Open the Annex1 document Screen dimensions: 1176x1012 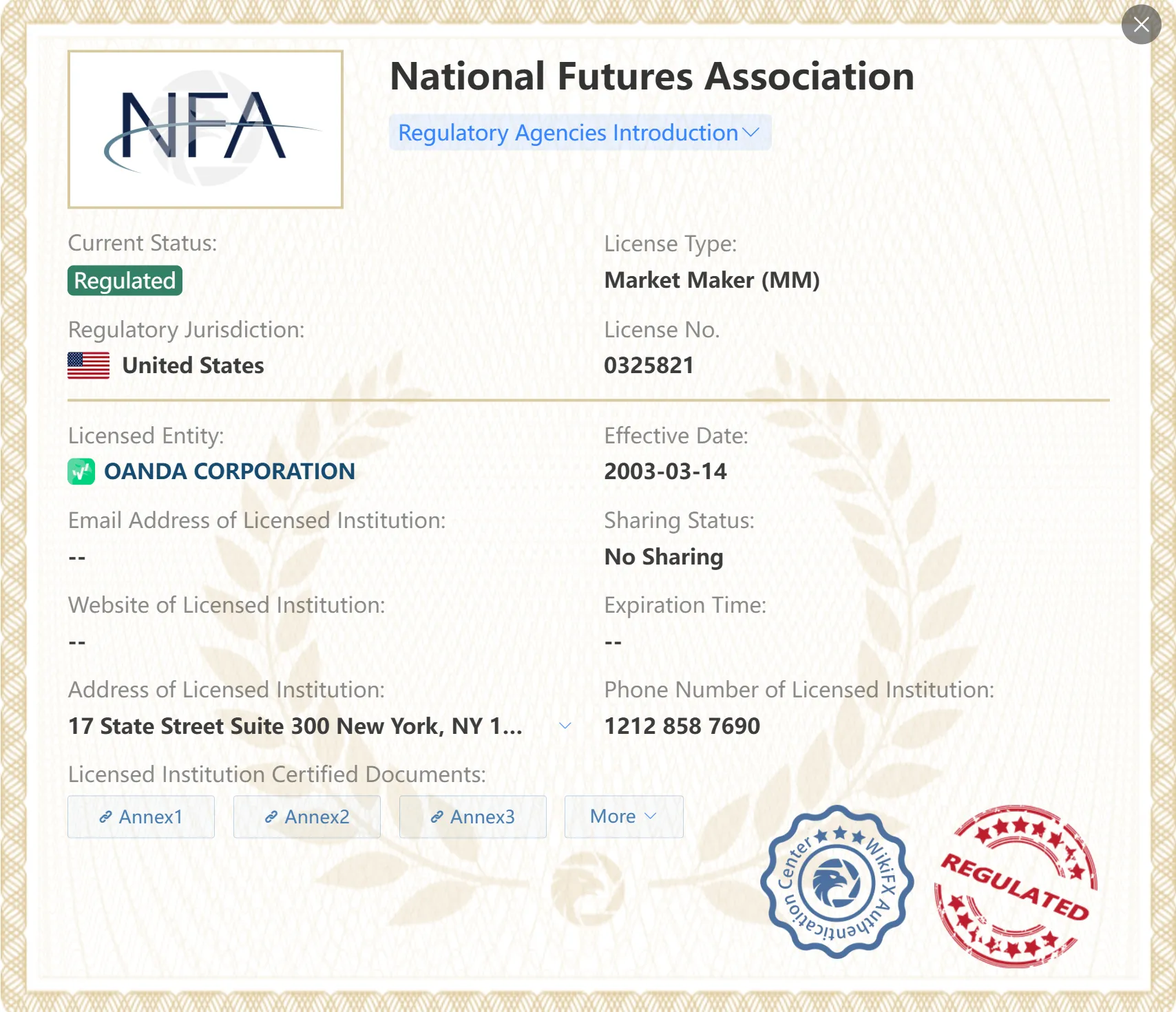coord(141,816)
